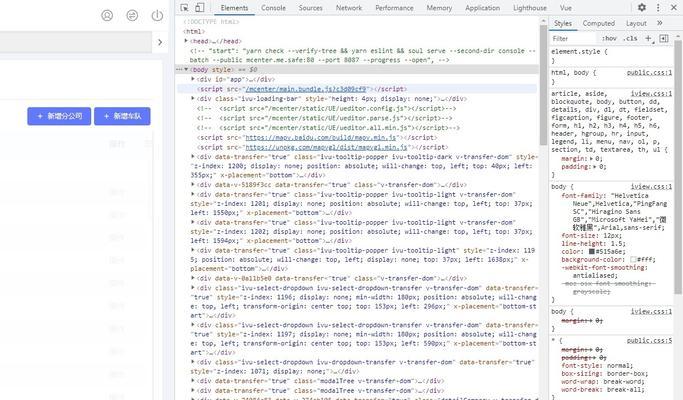Select the Computed pane tab

[598, 24]
